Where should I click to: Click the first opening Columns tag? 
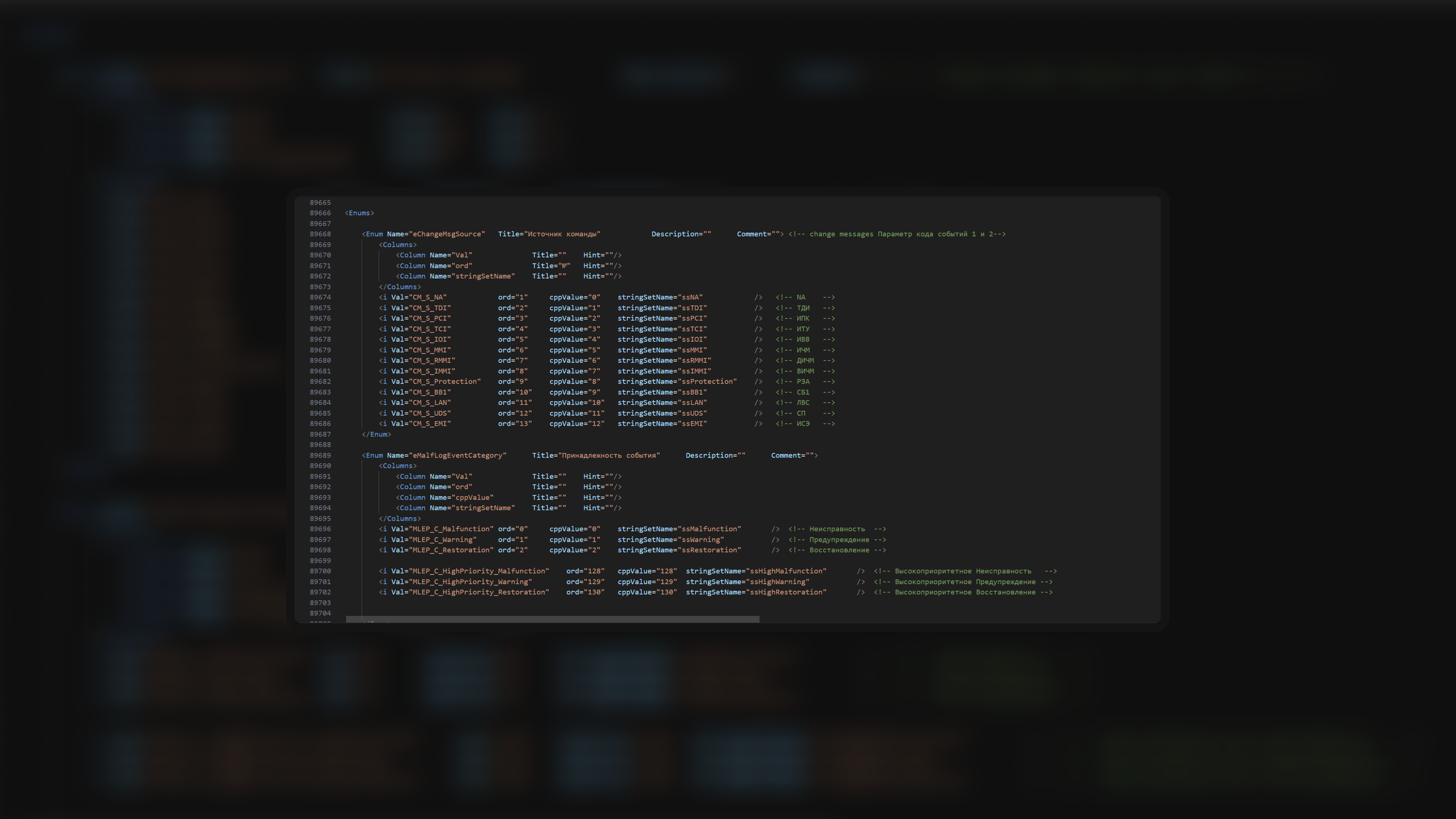pyautogui.click(x=398, y=245)
